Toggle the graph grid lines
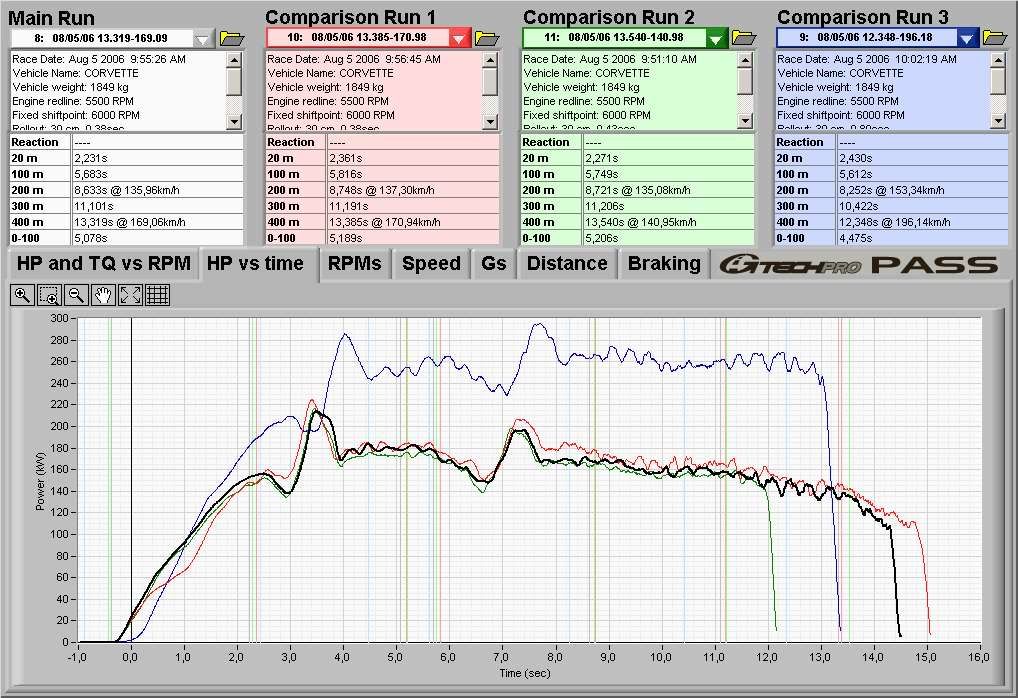This screenshot has height=698, width=1018. coord(157,294)
